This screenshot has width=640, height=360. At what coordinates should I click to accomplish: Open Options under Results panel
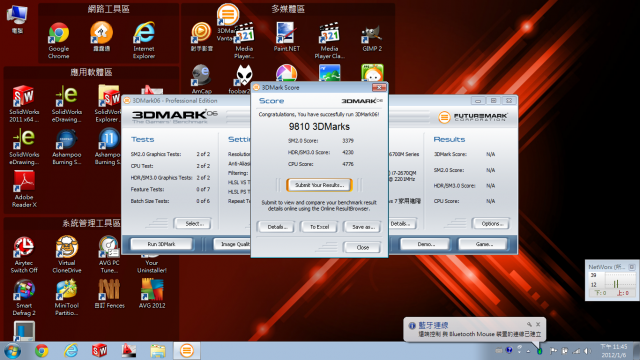coord(491,224)
